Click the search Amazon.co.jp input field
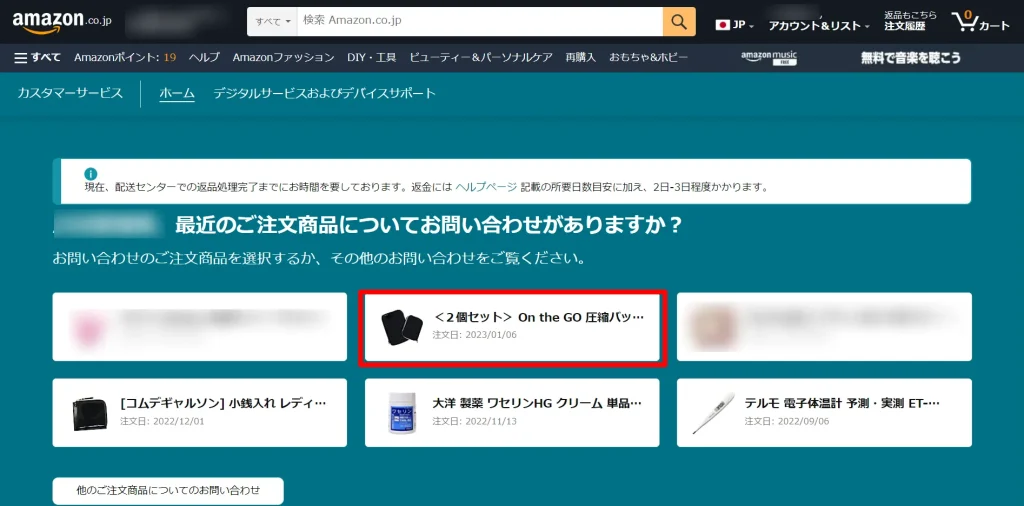The image size is (1024, 506). point(480,22)
